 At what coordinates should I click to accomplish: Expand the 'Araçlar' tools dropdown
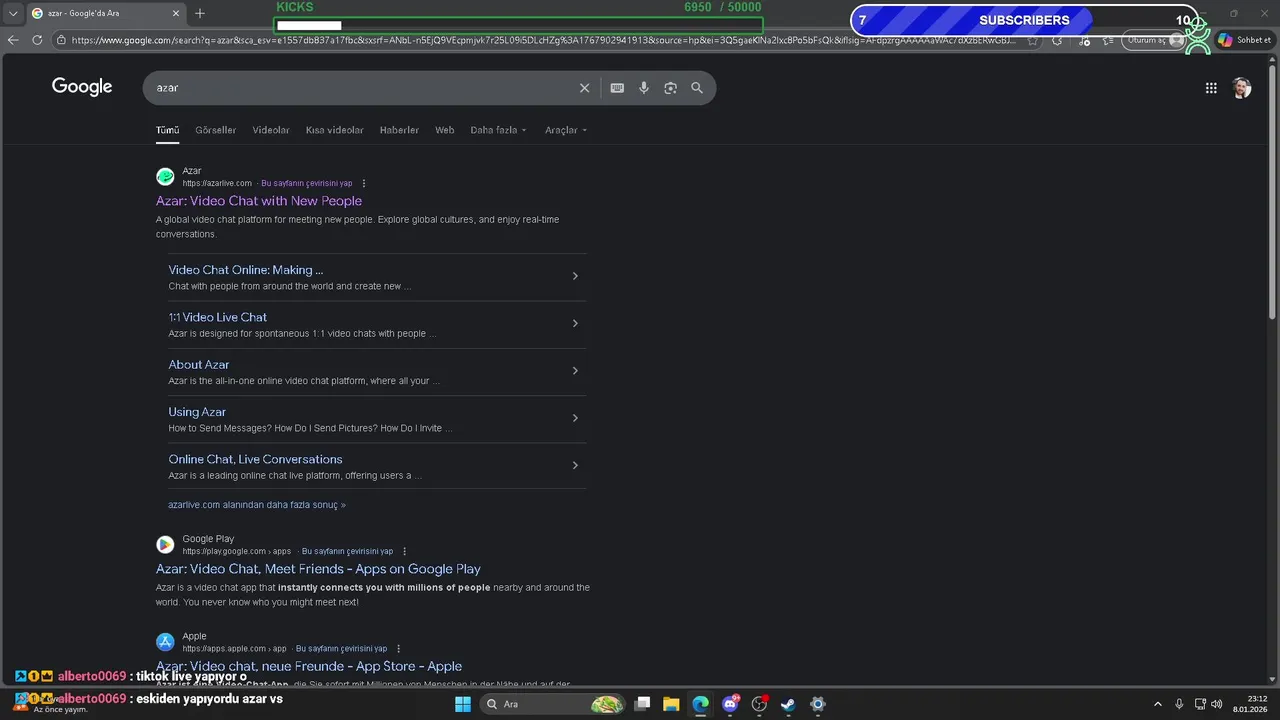click(x=566, y=130)
